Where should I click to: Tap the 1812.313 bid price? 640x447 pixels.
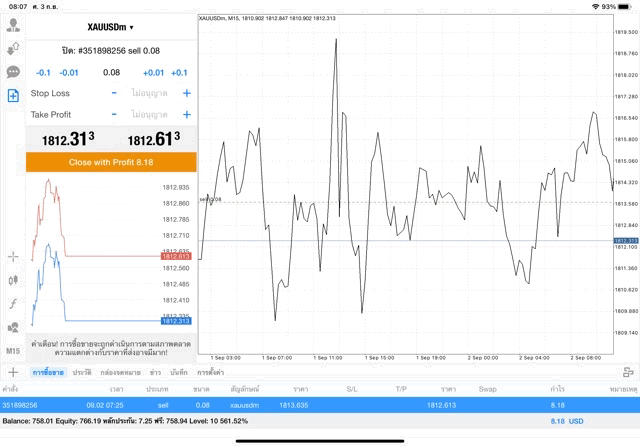coord(68,139)
